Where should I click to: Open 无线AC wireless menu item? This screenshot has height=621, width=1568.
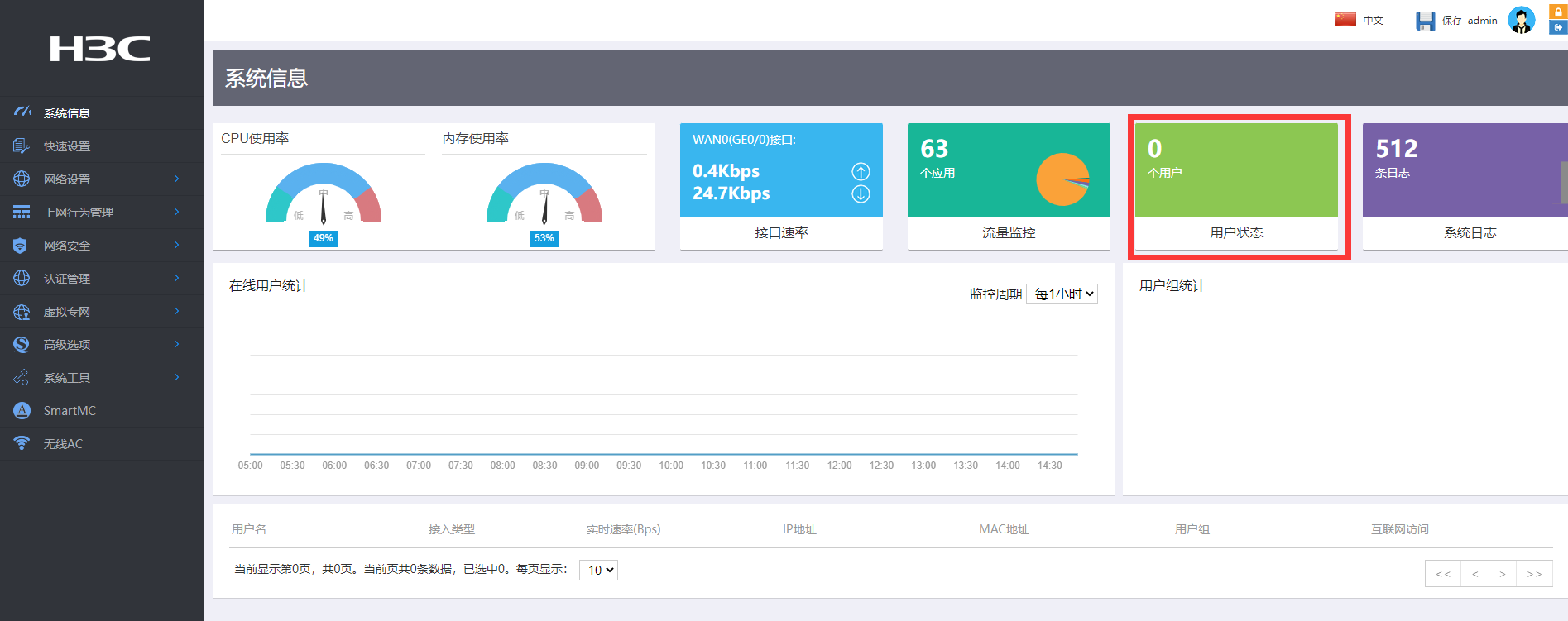[63, 444]
